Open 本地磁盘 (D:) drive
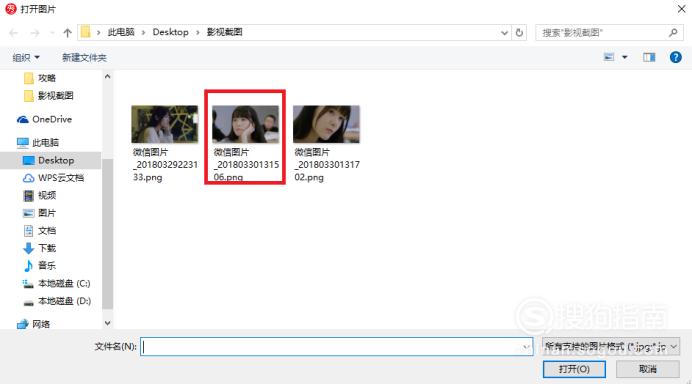 pyautogui.click(x=56, y=301)
